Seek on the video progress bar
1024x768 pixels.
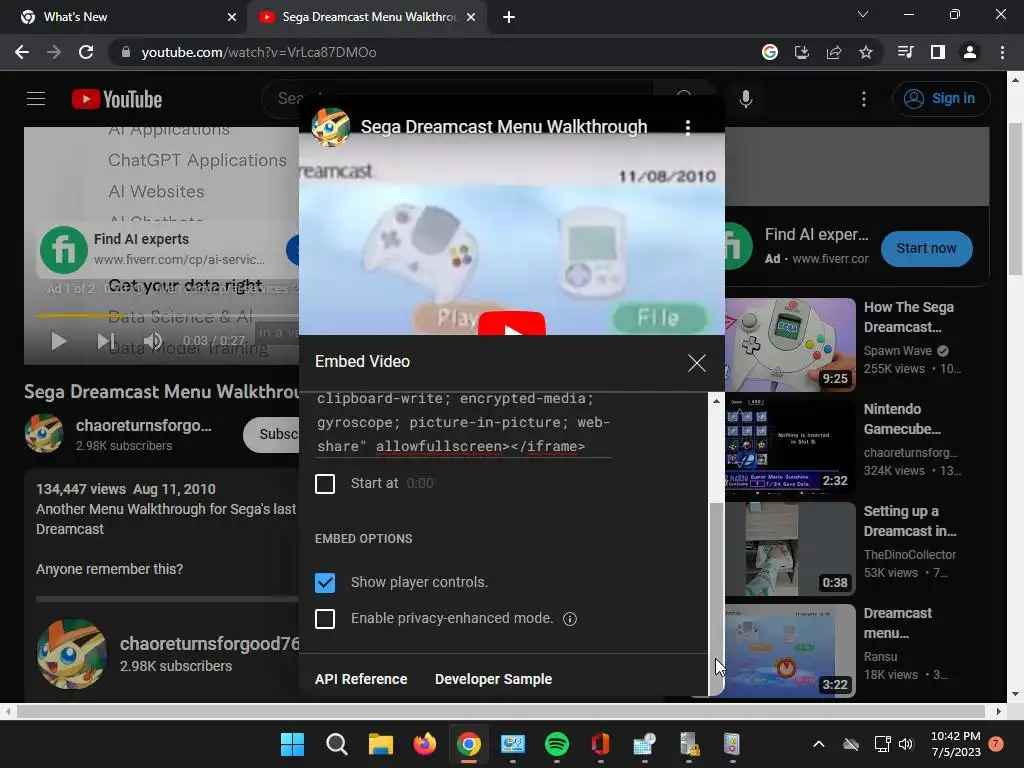(167, 316)
